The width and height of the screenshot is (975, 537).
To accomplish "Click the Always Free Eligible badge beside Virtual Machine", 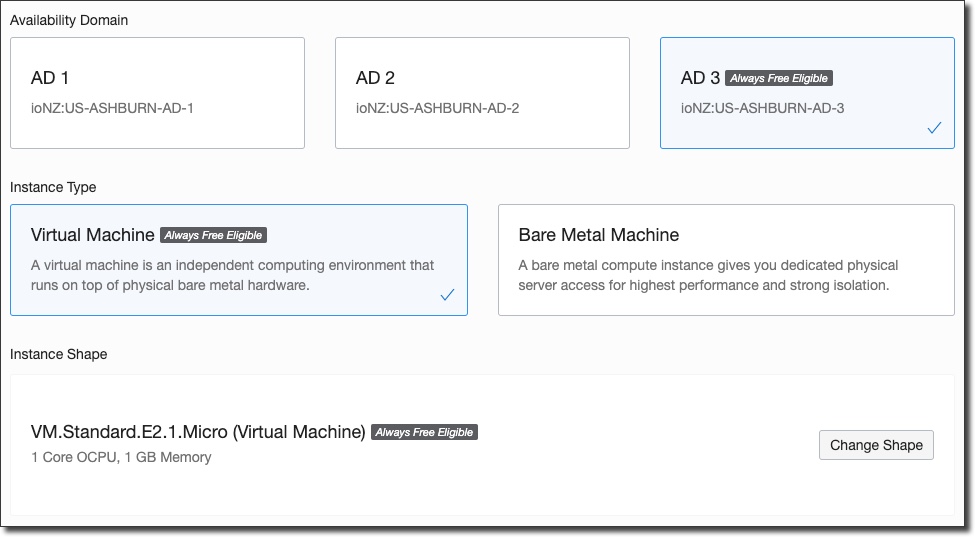I will pos(213,236).
